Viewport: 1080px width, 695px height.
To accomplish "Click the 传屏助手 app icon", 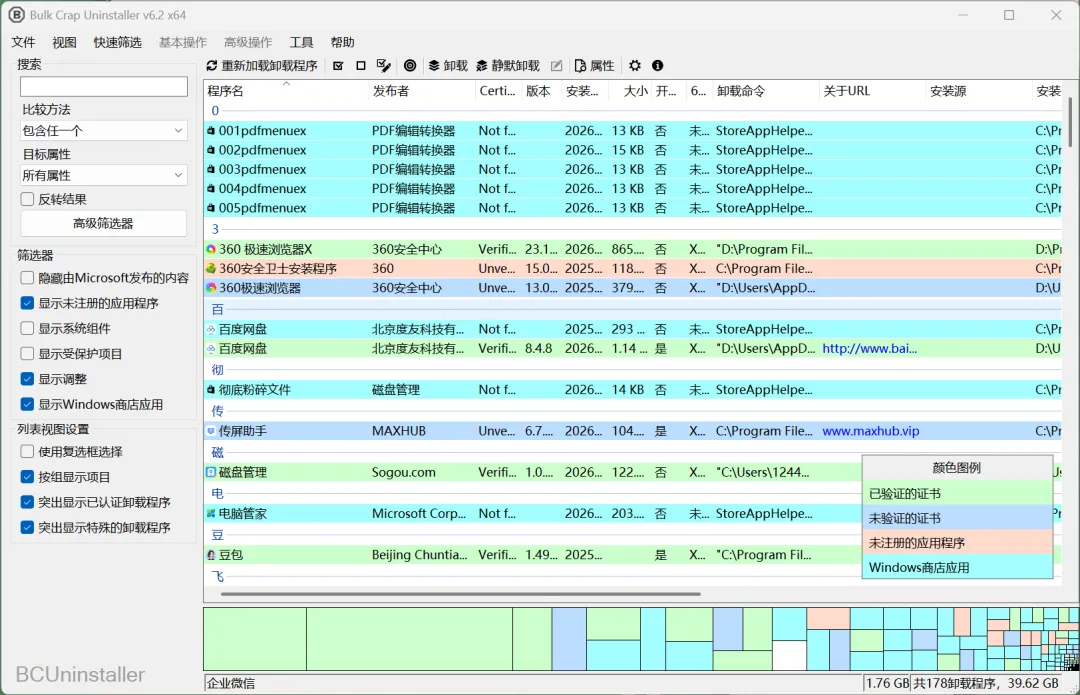I will pos(211,431).
